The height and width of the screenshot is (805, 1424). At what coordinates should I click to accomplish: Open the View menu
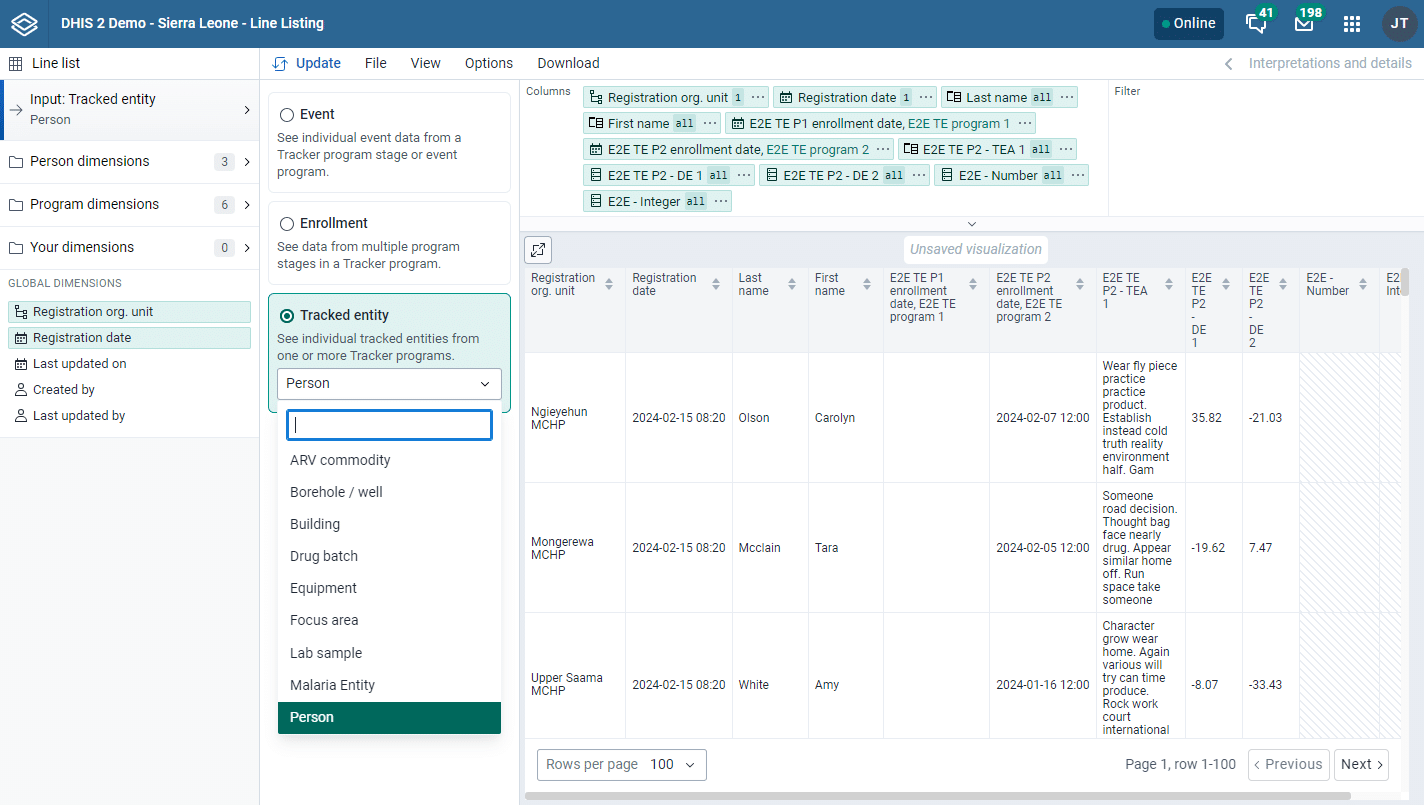[x=425, y=63]
